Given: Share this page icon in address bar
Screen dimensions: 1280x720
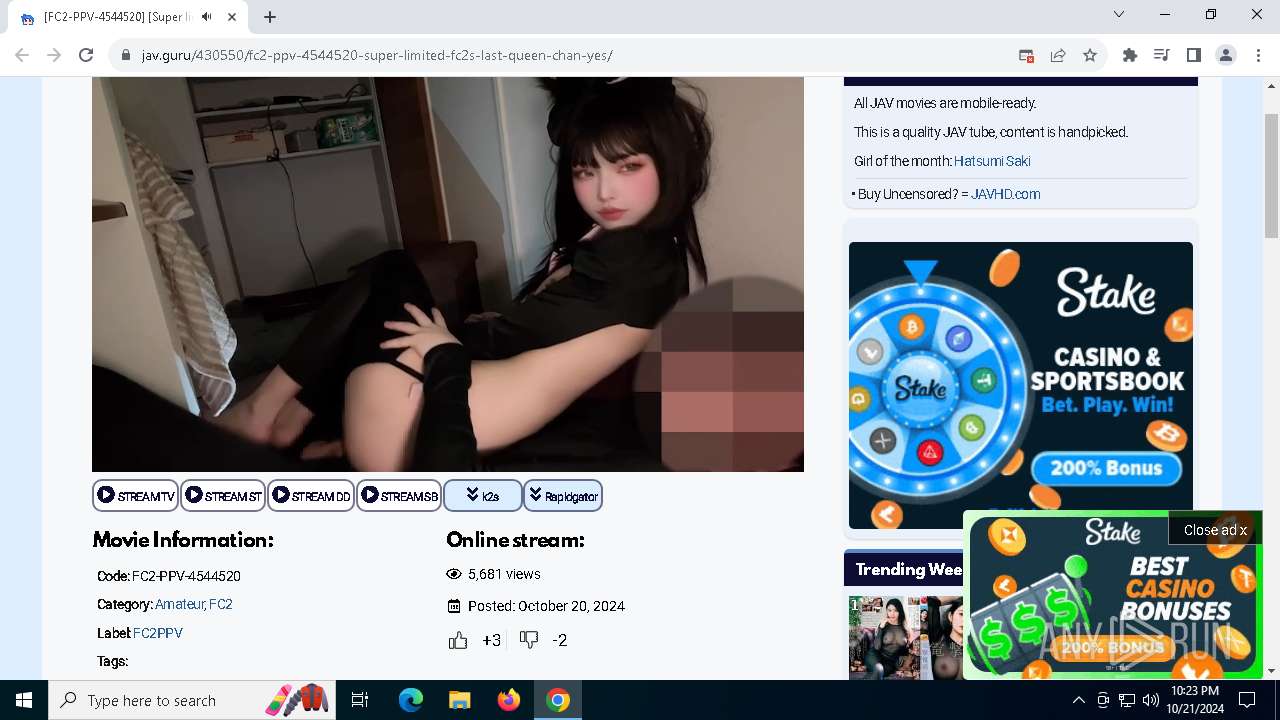Looking at the screenshot, I should (1058, 55).
